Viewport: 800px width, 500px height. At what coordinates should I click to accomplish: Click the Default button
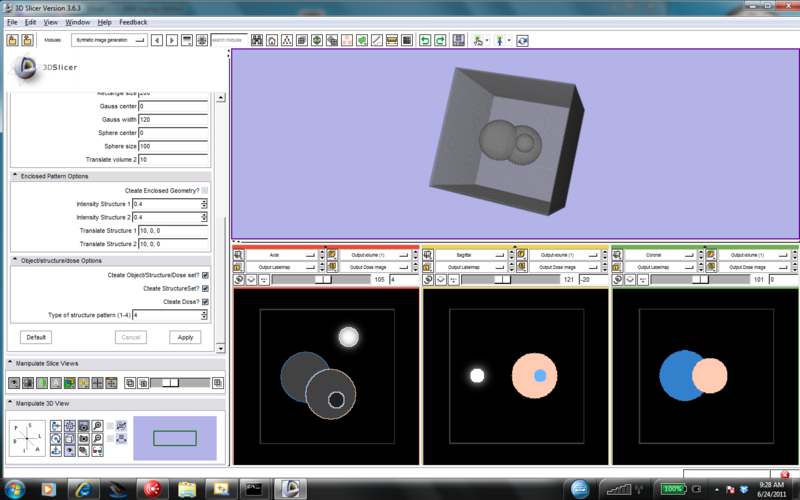36,337
